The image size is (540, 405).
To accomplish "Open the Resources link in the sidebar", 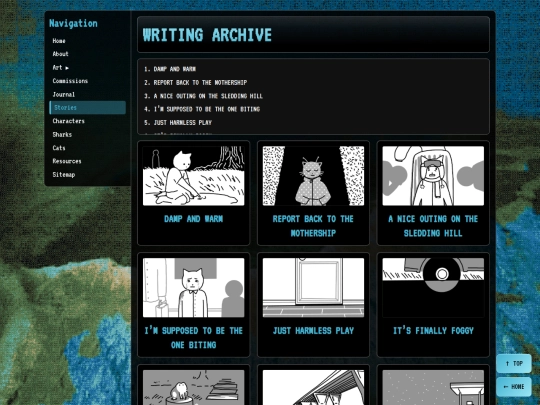I will (67, 161).
